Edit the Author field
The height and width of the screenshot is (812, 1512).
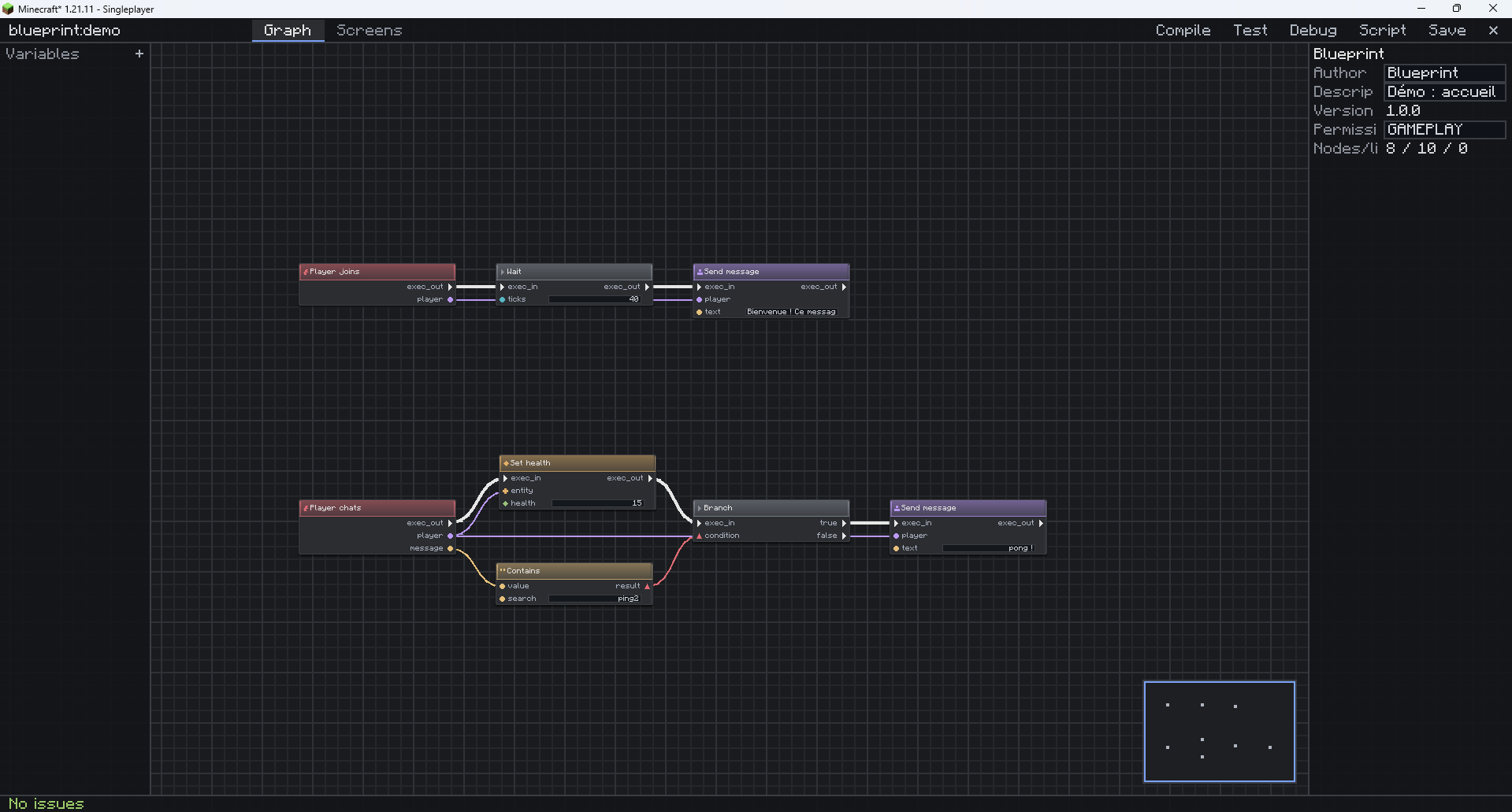pos(1445,72)
